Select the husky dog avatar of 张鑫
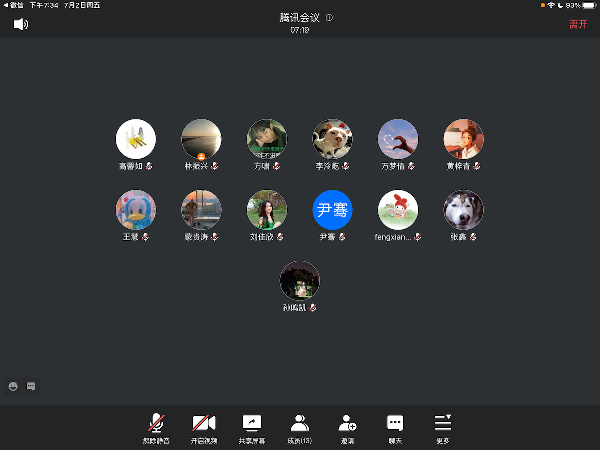Screen dimensions: 600x450 click(x=464, y=210)
